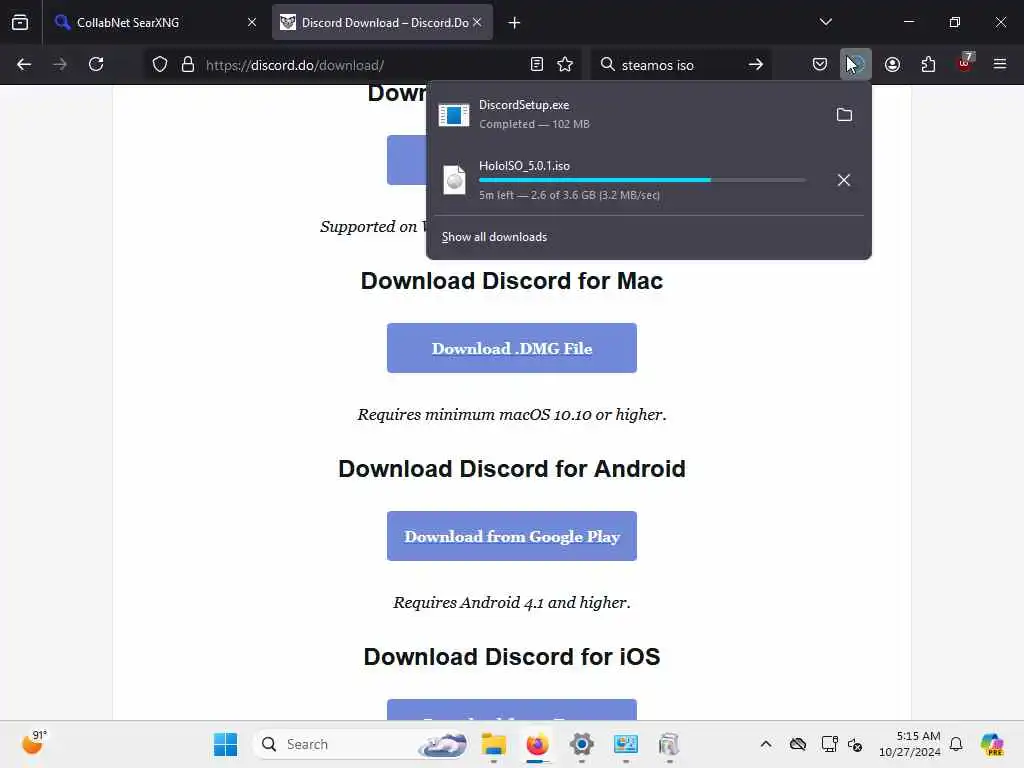1024x768 pixels.
Task: Click Download .DMG File button
Action: point(512,348)
